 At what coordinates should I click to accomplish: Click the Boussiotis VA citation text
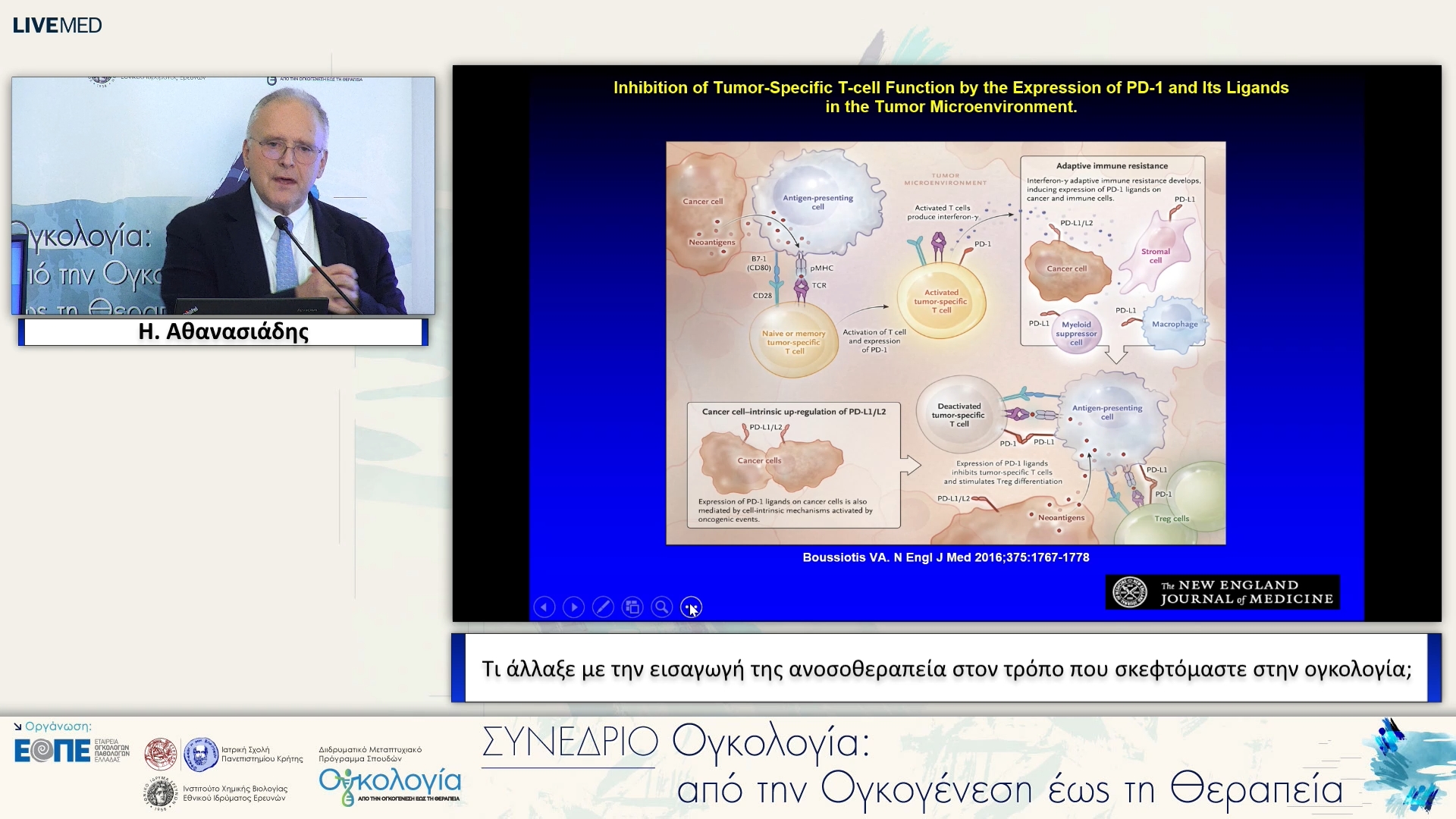point(946,557)
